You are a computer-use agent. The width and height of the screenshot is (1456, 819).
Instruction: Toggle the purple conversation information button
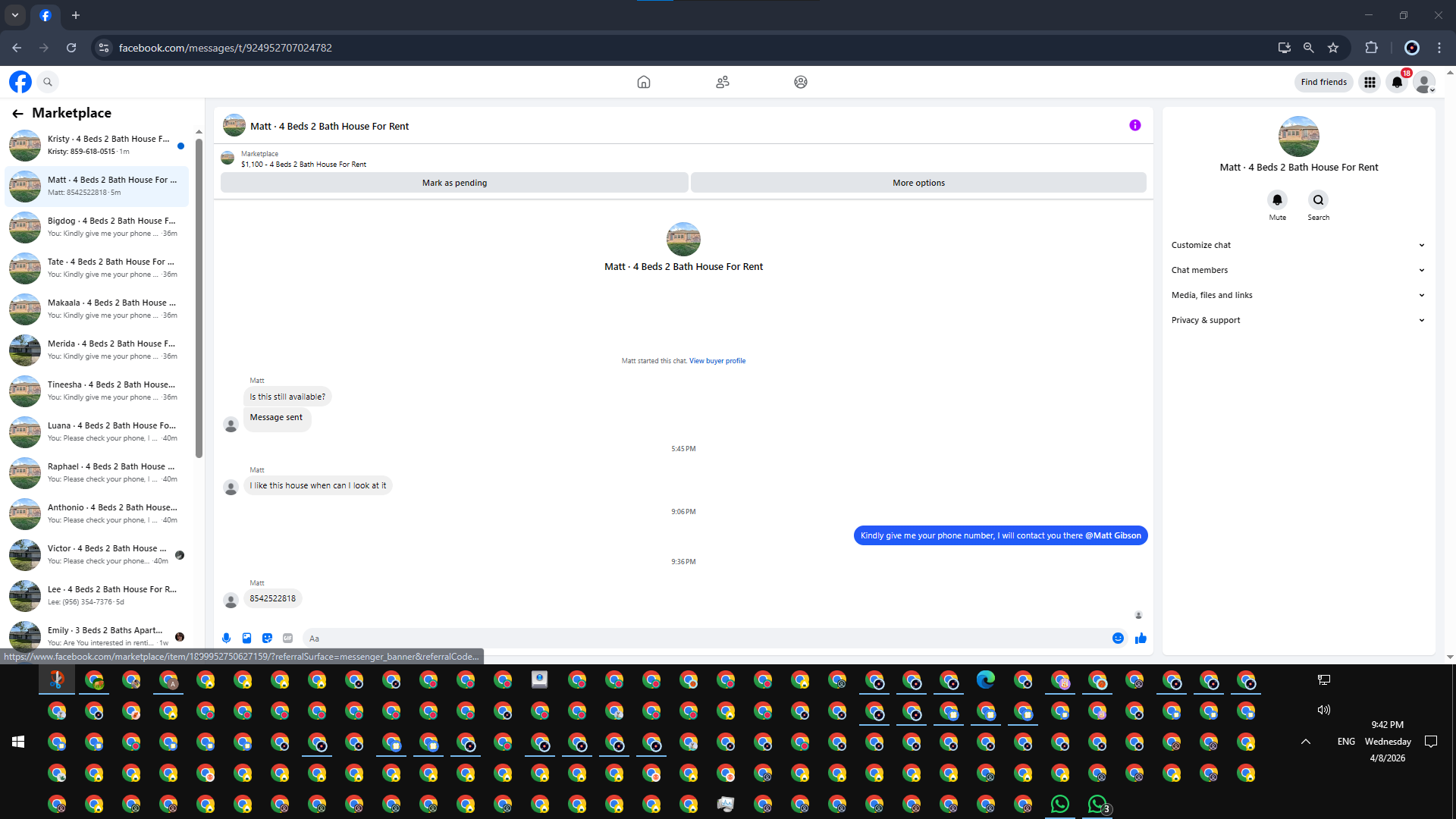pyautogui.click(x=1134, y=126)
